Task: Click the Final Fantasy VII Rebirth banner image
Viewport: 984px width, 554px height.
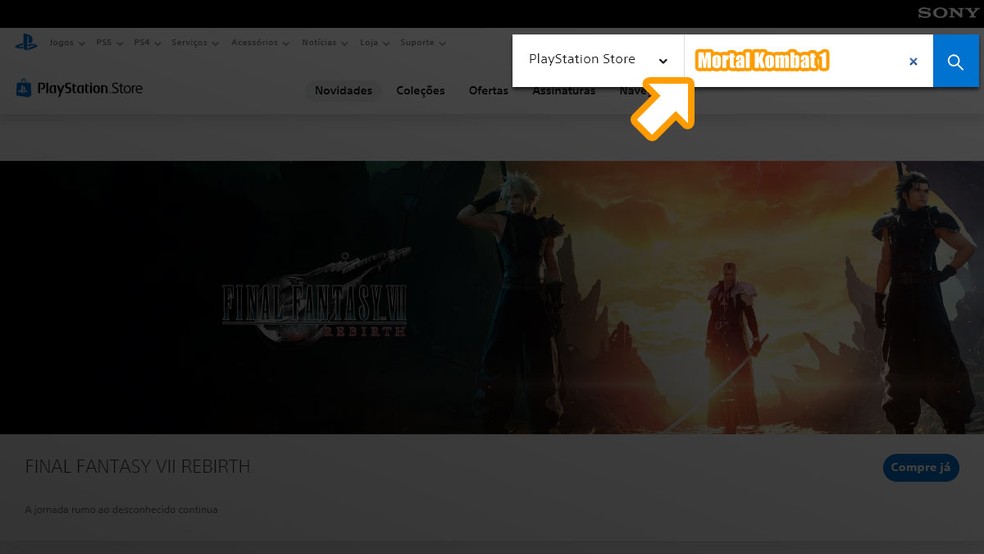Action: tap(492, 297)
